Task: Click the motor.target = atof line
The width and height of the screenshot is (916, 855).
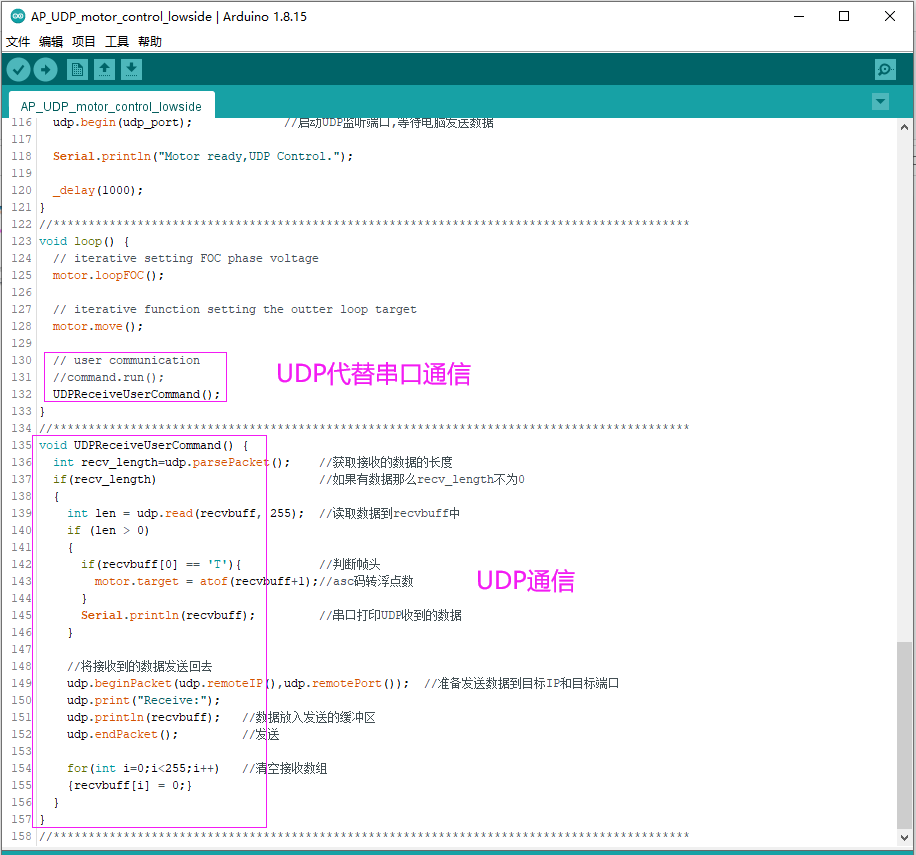Action: tap(207, 581)
